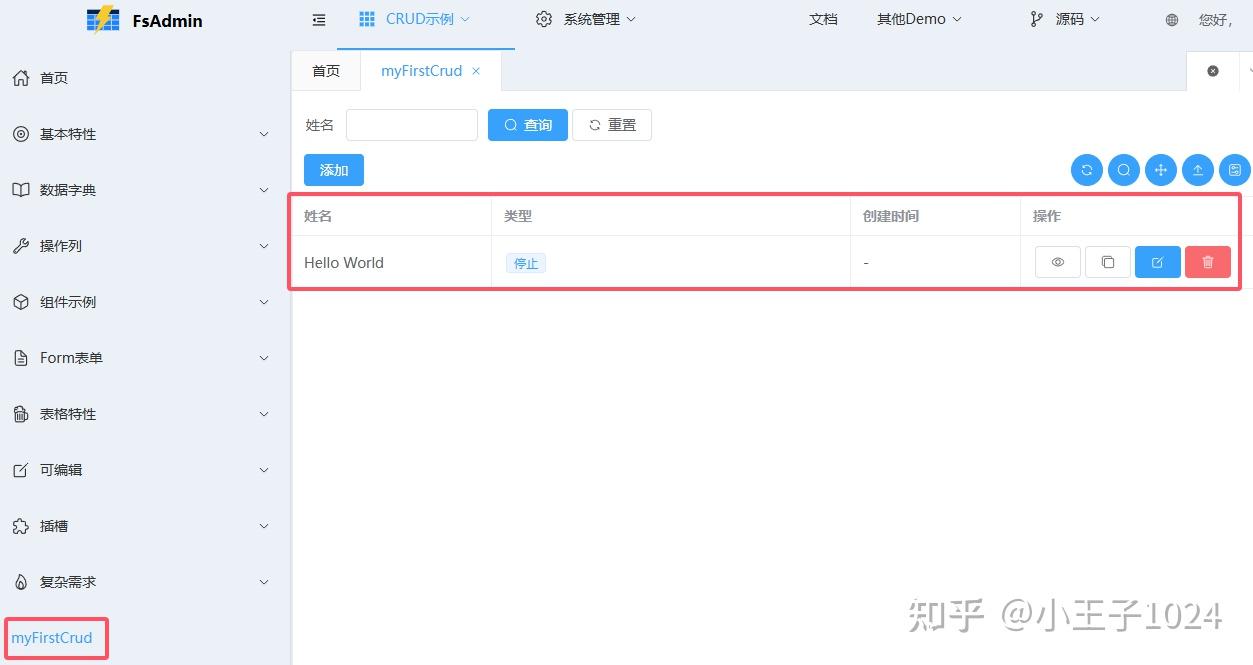Delete the Hello World record
This screenshot has height=665, width=1253.
[x=1207, y=261]
